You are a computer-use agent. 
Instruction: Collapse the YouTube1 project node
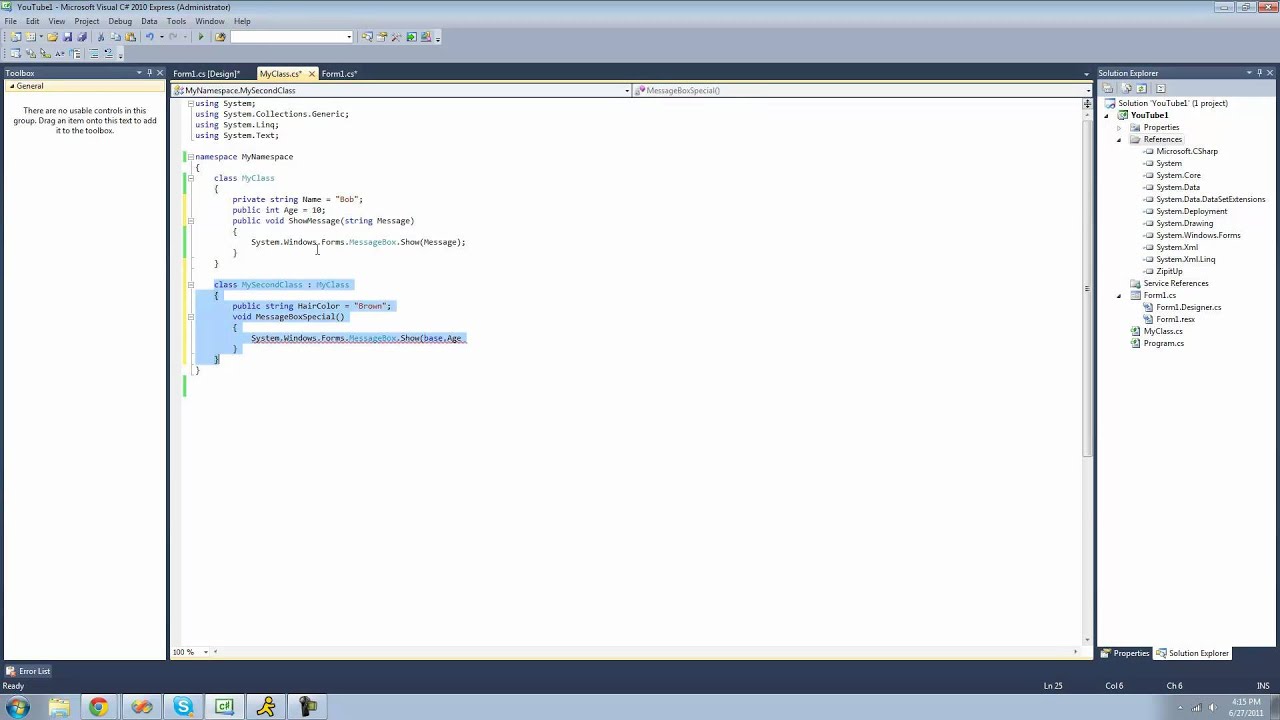pos(1107,116)
